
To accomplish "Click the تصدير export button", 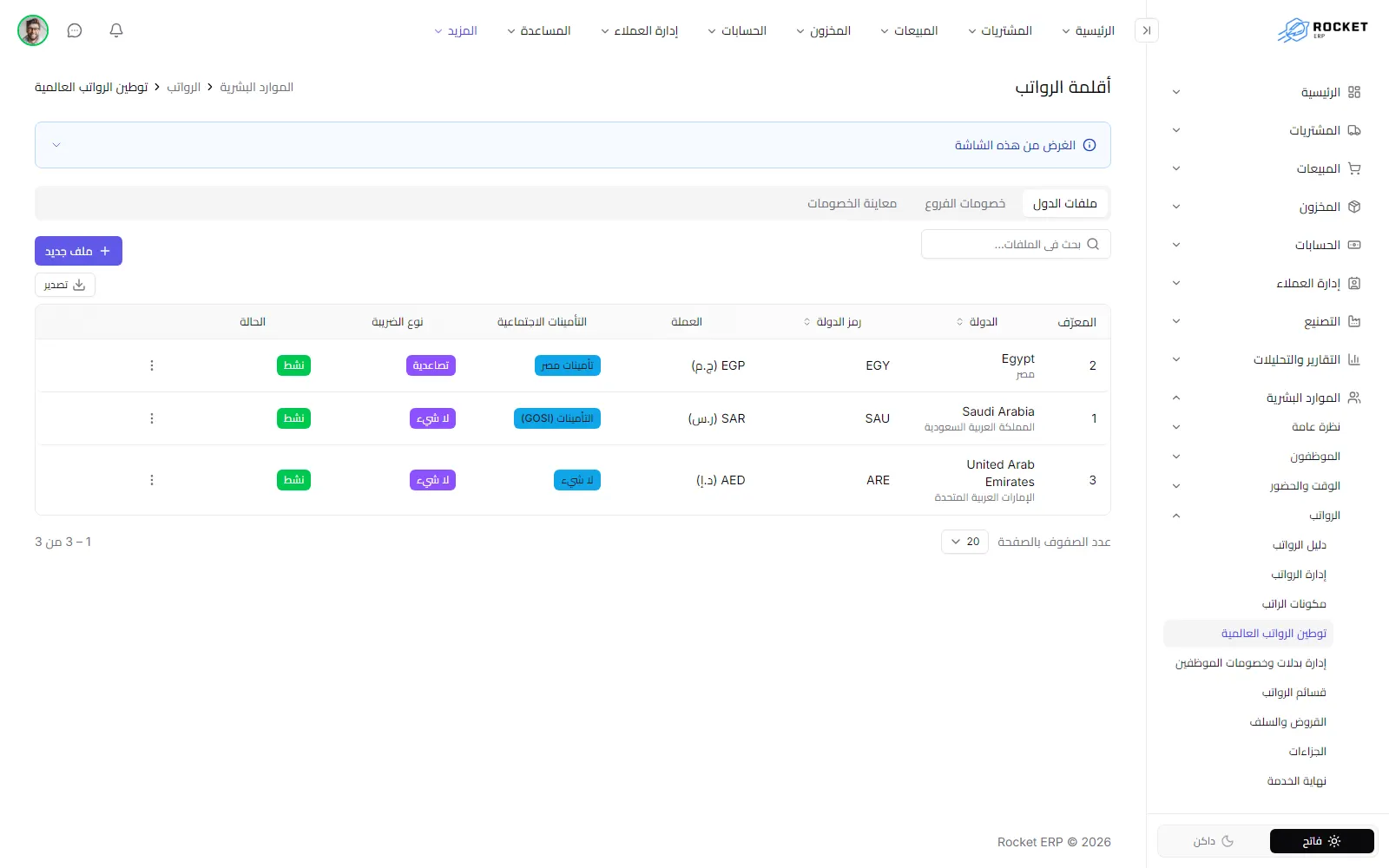I will pos(65,285).
